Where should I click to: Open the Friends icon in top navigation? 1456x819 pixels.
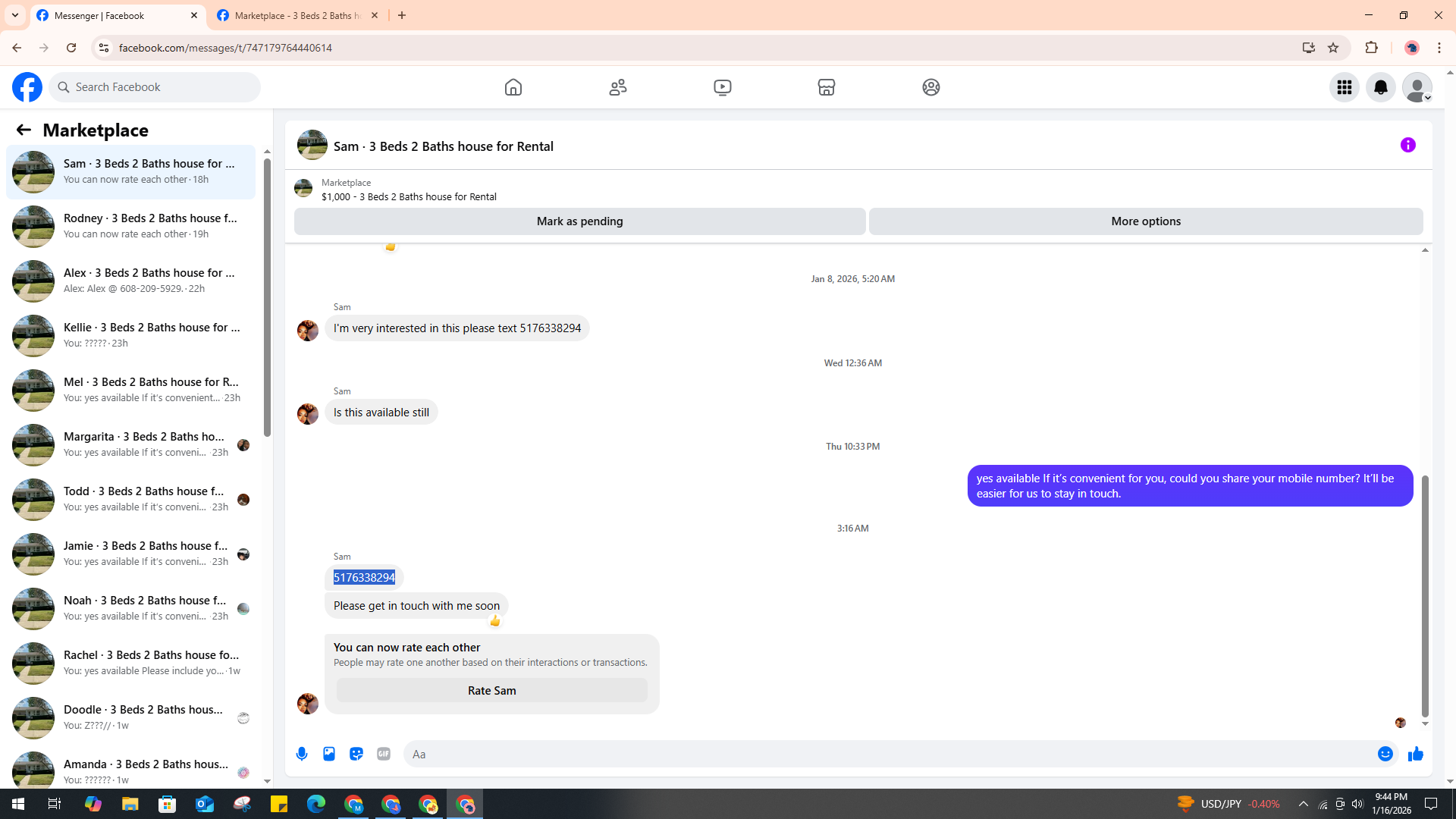(x=618, y=87)
